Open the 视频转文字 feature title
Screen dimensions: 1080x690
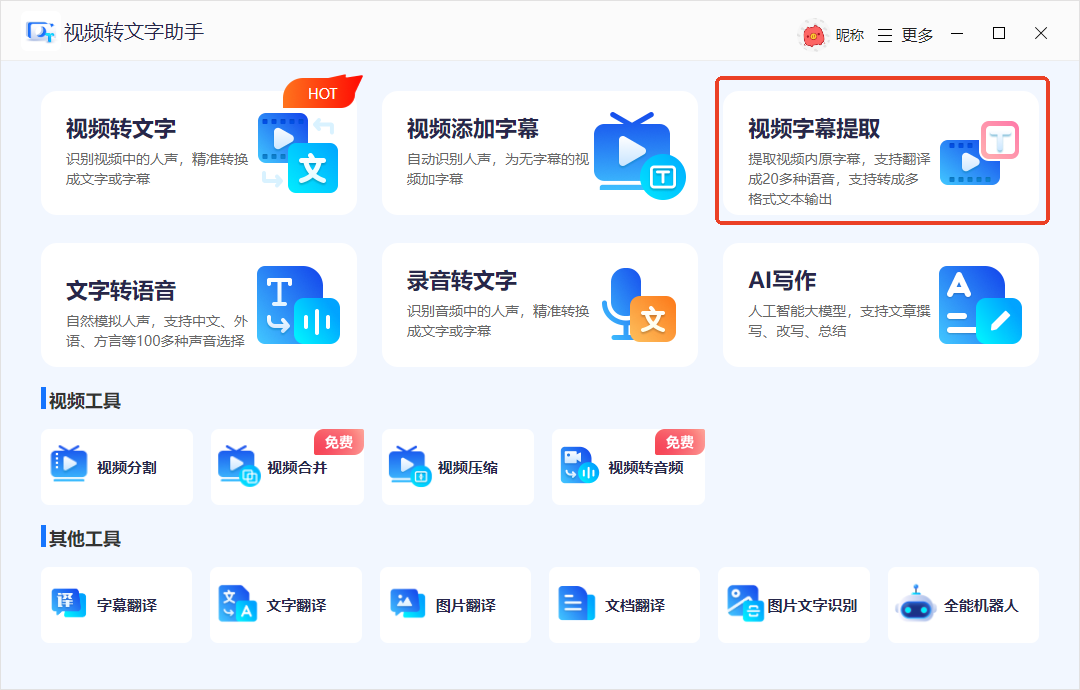coord(121,129)
